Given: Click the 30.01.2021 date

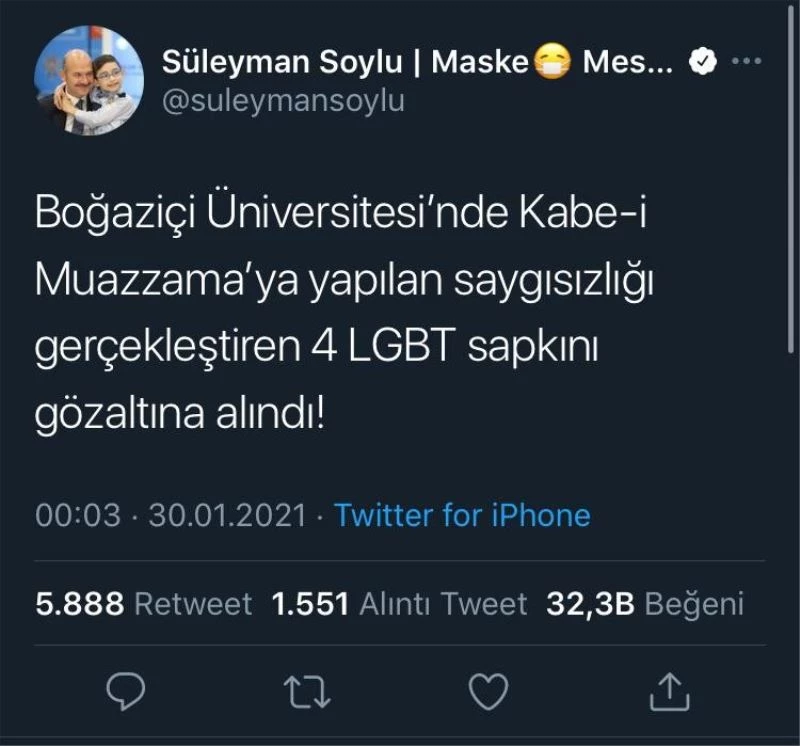Looking at the screenshot, I should pyautogui.click(x=226, y=515).
